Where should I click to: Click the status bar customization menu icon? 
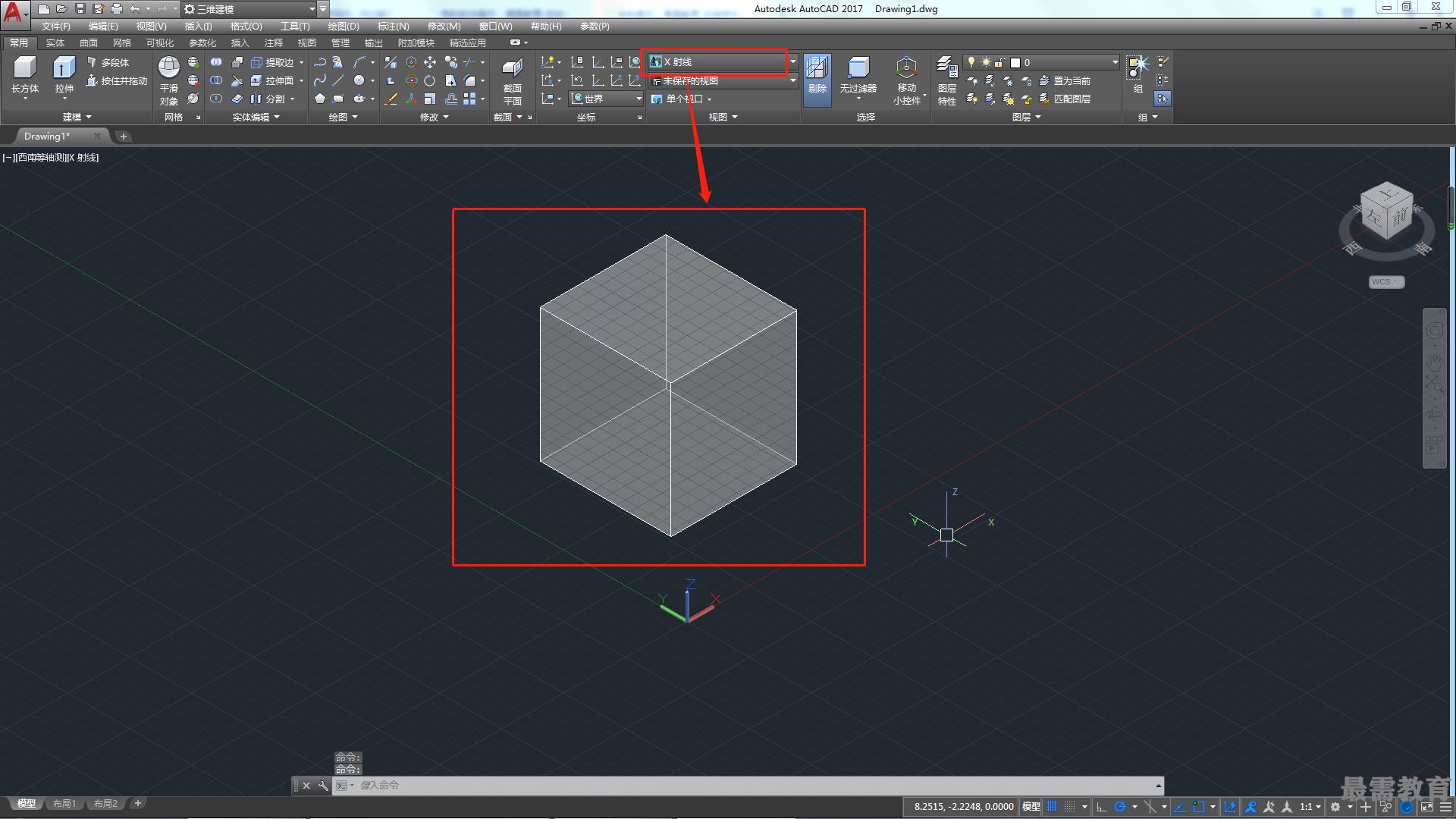point(1445,807)
